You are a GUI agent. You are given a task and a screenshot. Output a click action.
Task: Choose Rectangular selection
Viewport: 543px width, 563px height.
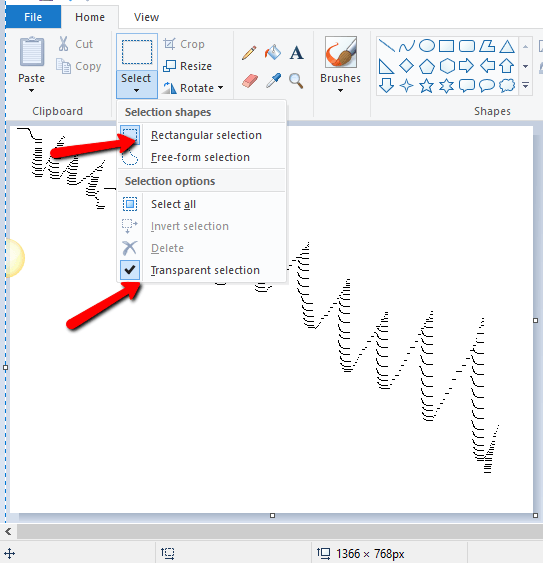(x=201, y=135)
